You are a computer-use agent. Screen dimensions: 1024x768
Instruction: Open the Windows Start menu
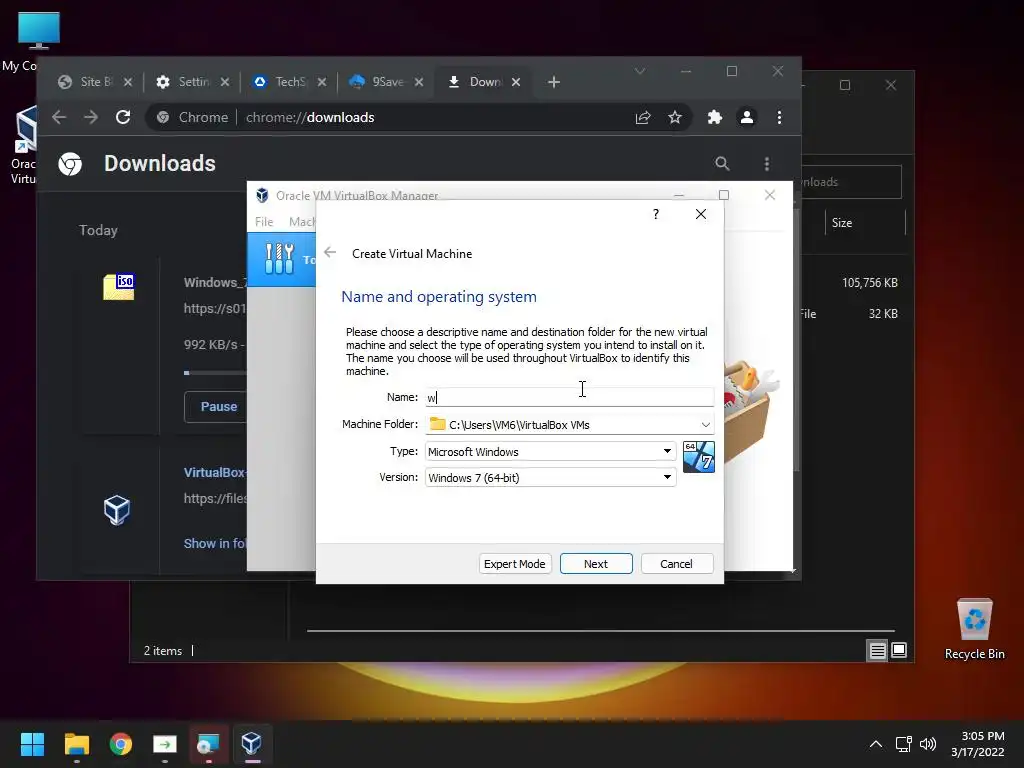32,744
